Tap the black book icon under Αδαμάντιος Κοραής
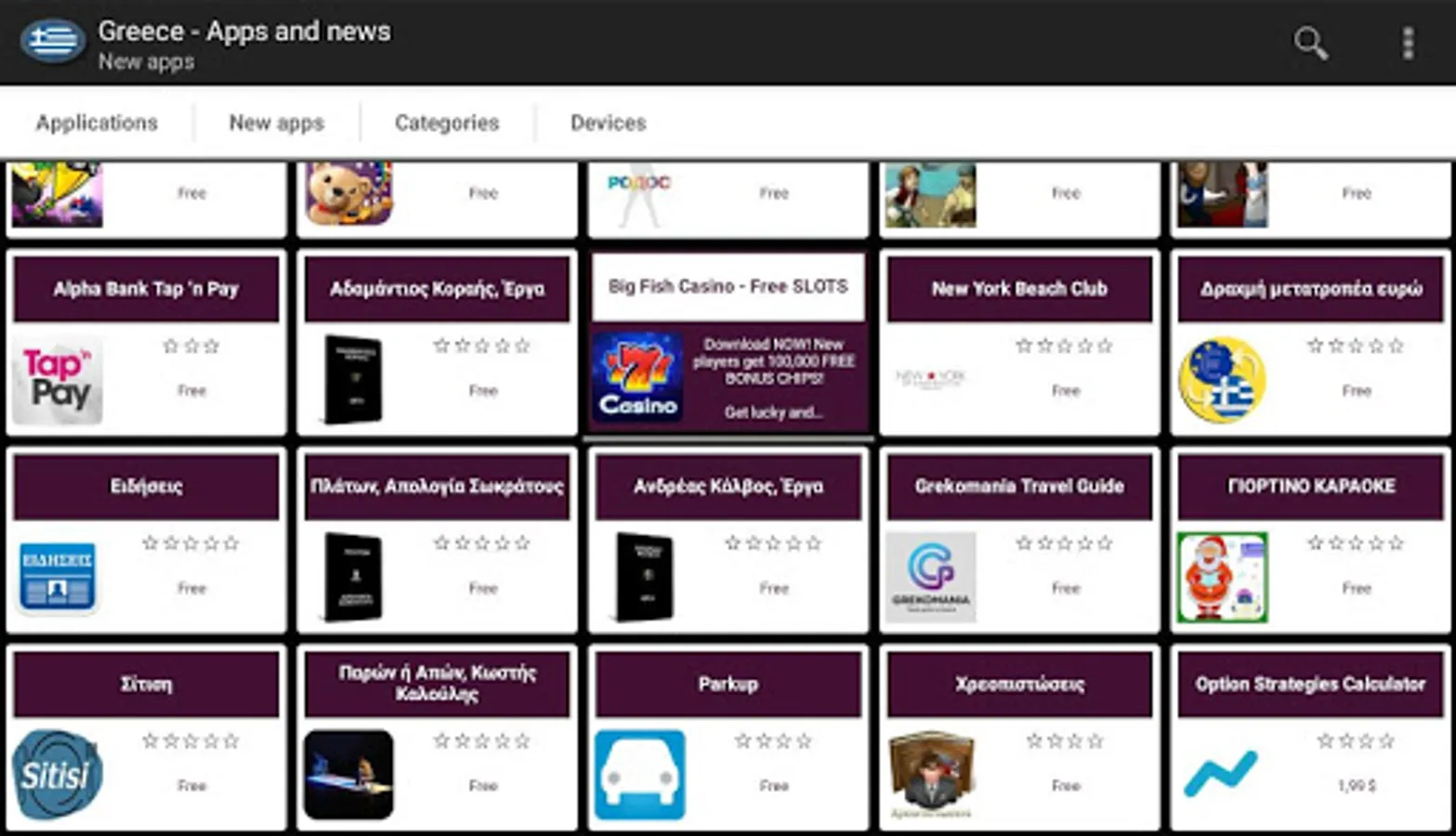Viewport: 1456px width, 836px height. click(352, 380)
